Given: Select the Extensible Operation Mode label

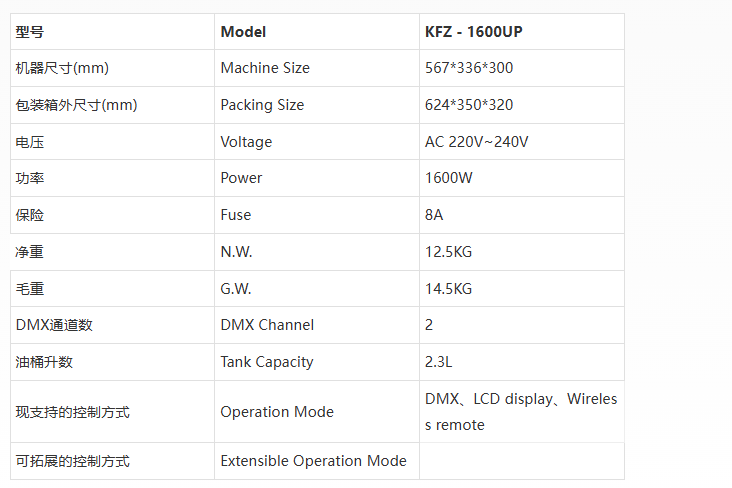Looking at the screenshot, I should click(x=313, y=461).
